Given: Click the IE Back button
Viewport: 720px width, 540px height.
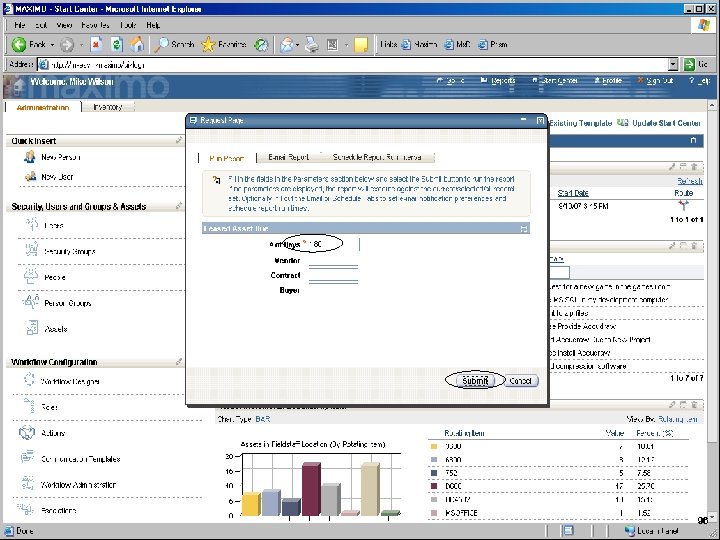Looking at the screenshot, I should (32, 45).
